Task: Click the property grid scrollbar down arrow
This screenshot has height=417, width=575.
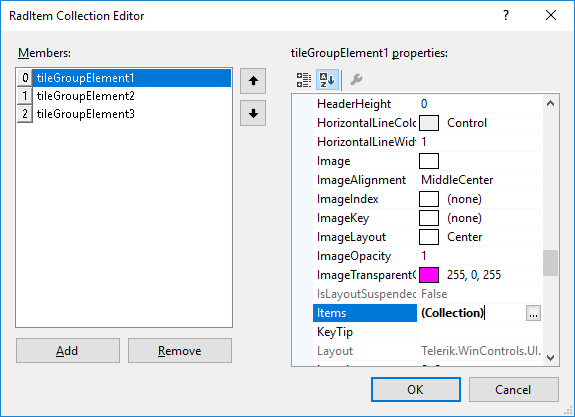Action: [550, 358]
